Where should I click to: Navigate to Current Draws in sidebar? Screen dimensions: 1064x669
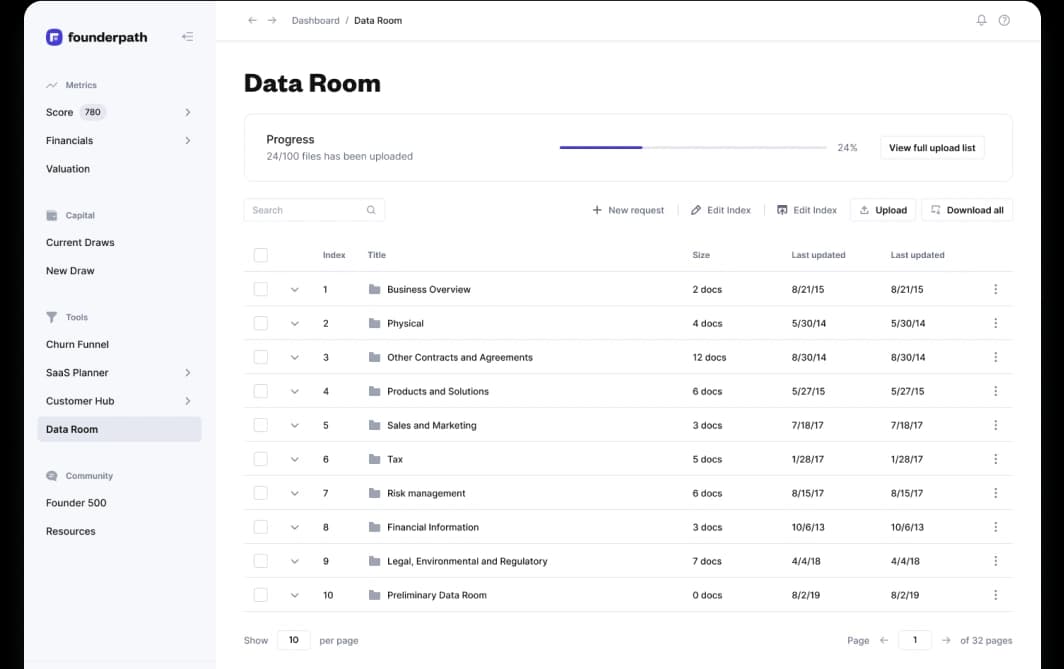tap(80, 242)
